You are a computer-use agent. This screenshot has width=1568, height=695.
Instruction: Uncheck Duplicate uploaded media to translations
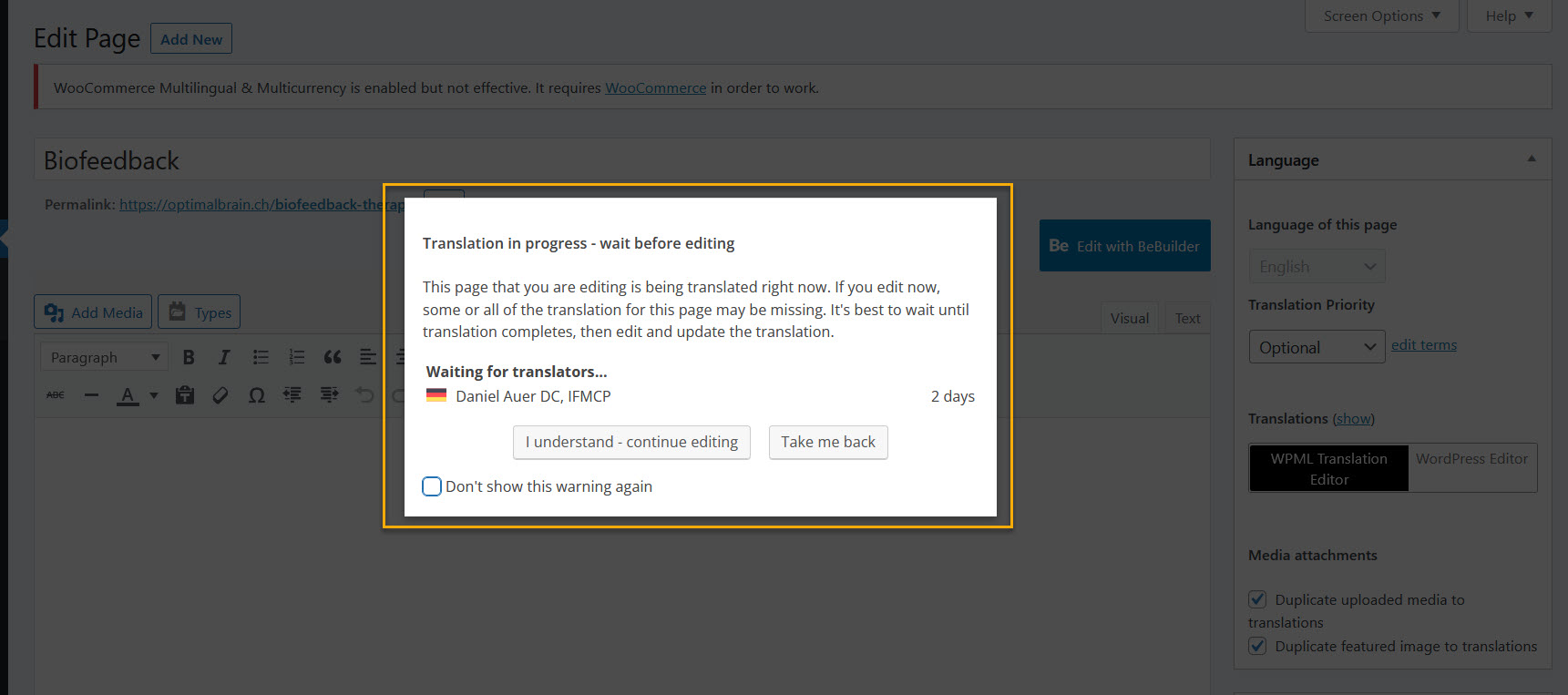coord(1257,599)
